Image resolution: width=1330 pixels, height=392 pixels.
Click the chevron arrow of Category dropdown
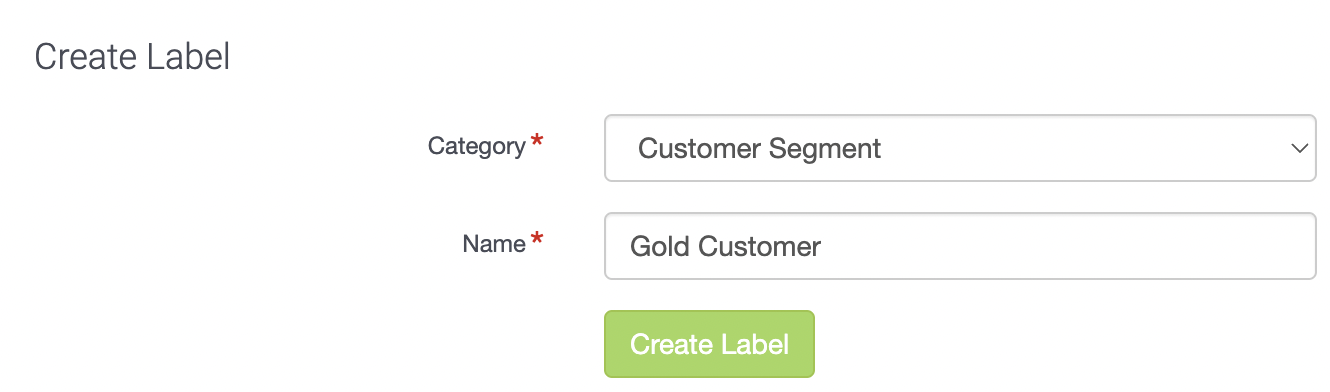click(1299, 148)
